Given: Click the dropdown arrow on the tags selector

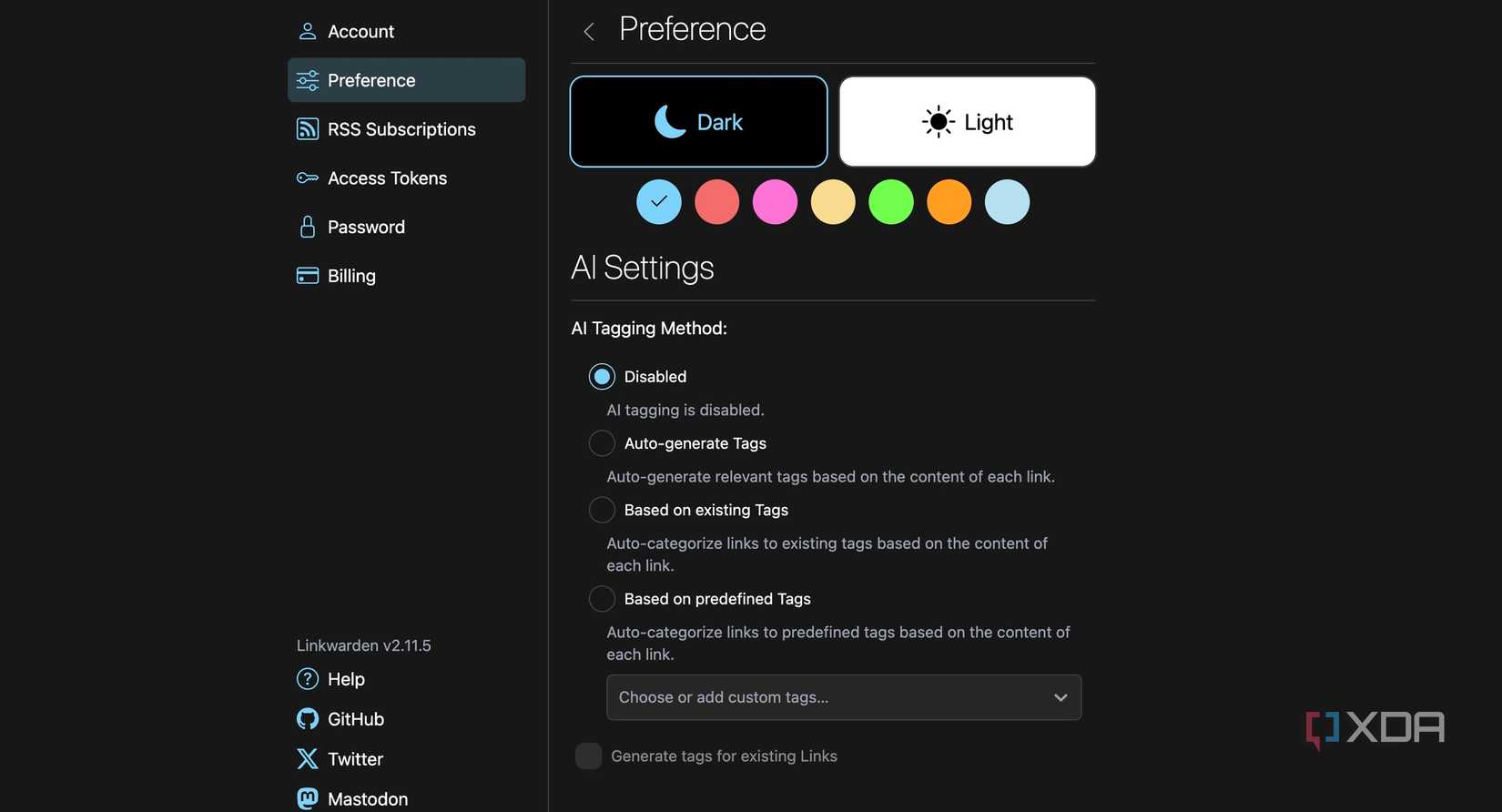Looking at the screenshot, I should (x=1061, y=697).
